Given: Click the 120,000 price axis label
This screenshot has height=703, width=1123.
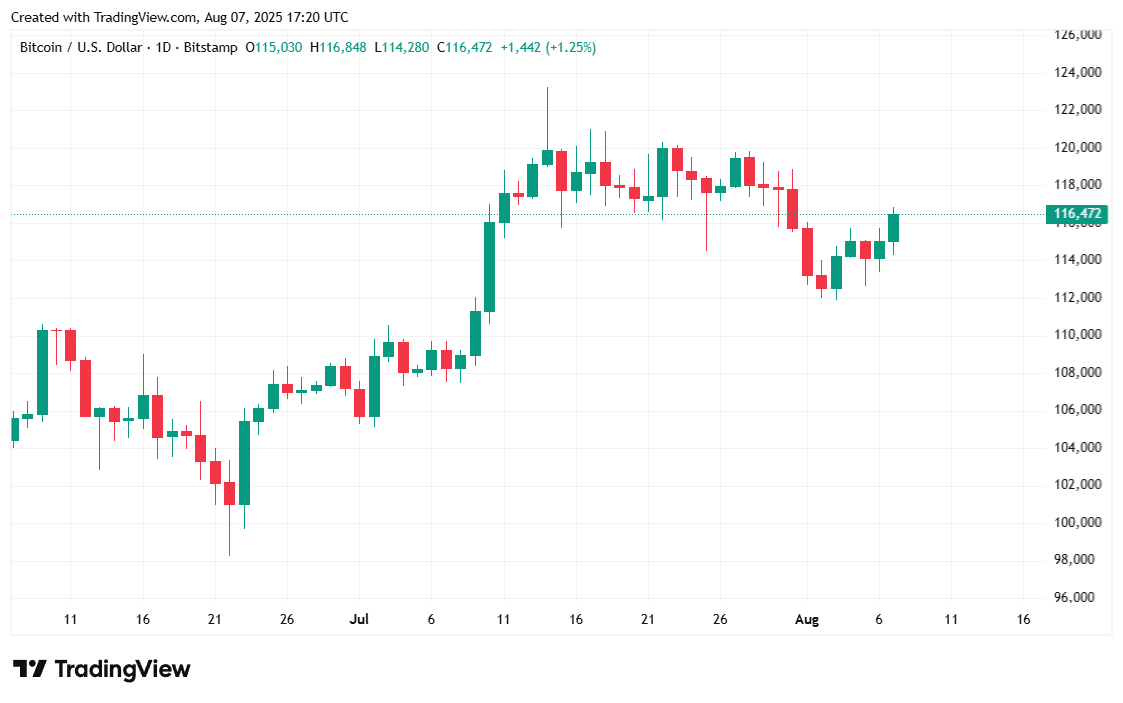Looking at the screenshot, I should click(x=1077, y=147).
